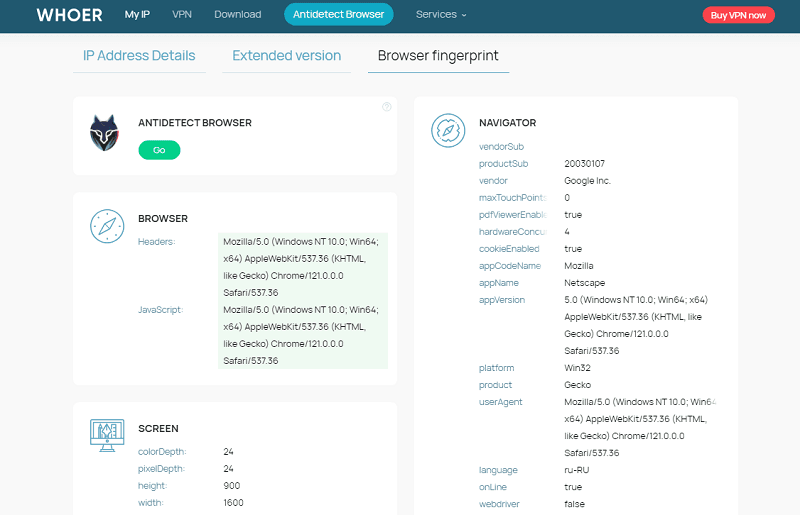Viewport: 800px width, 515px height.
Task: Click the appName value Netscape
Action: click(585, 283)
